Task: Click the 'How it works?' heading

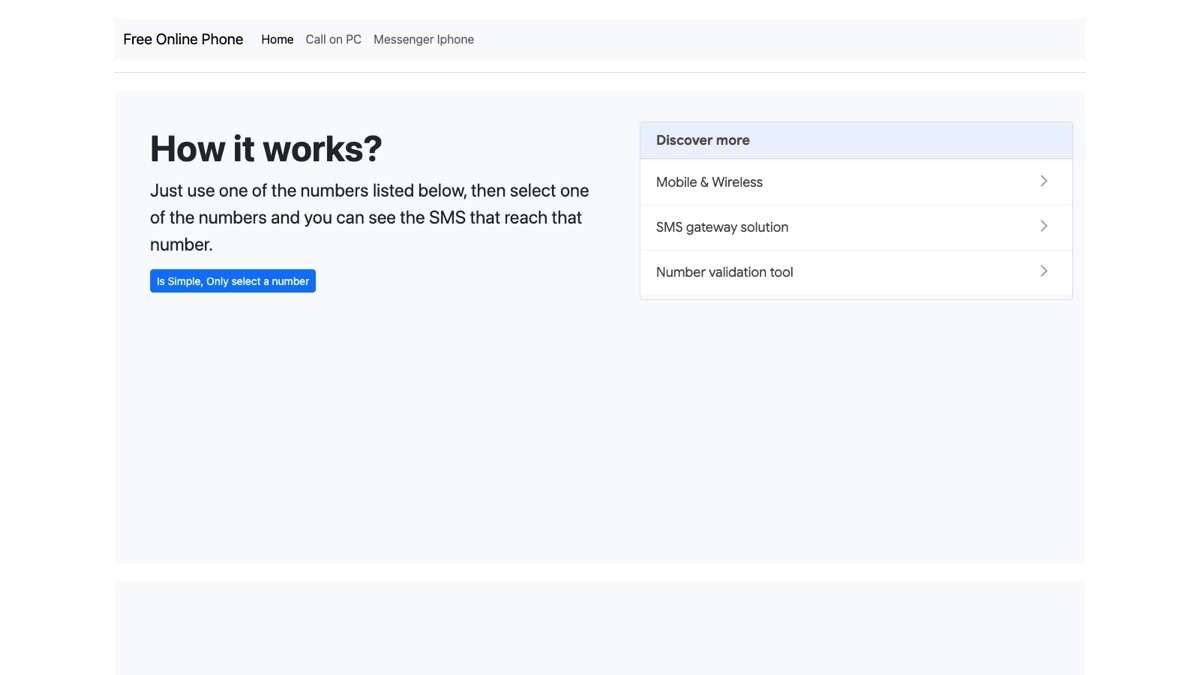Action: click(266, 149)
